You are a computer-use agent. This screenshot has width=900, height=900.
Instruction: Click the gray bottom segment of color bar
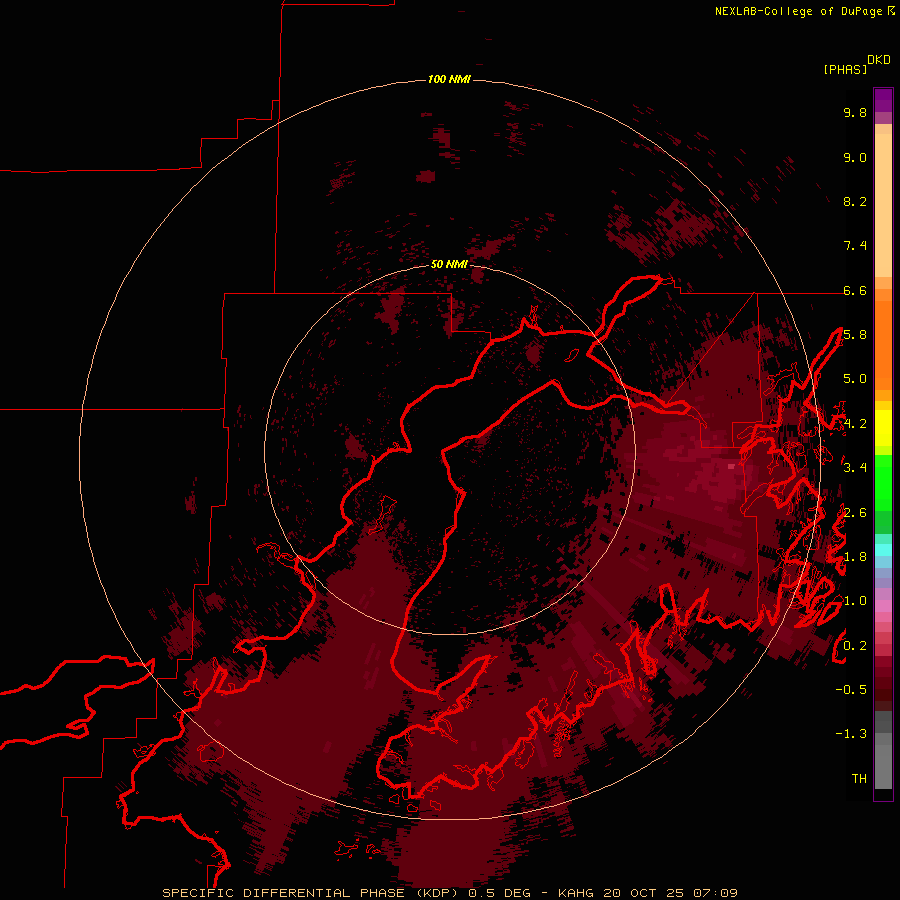tap(883, 761)
